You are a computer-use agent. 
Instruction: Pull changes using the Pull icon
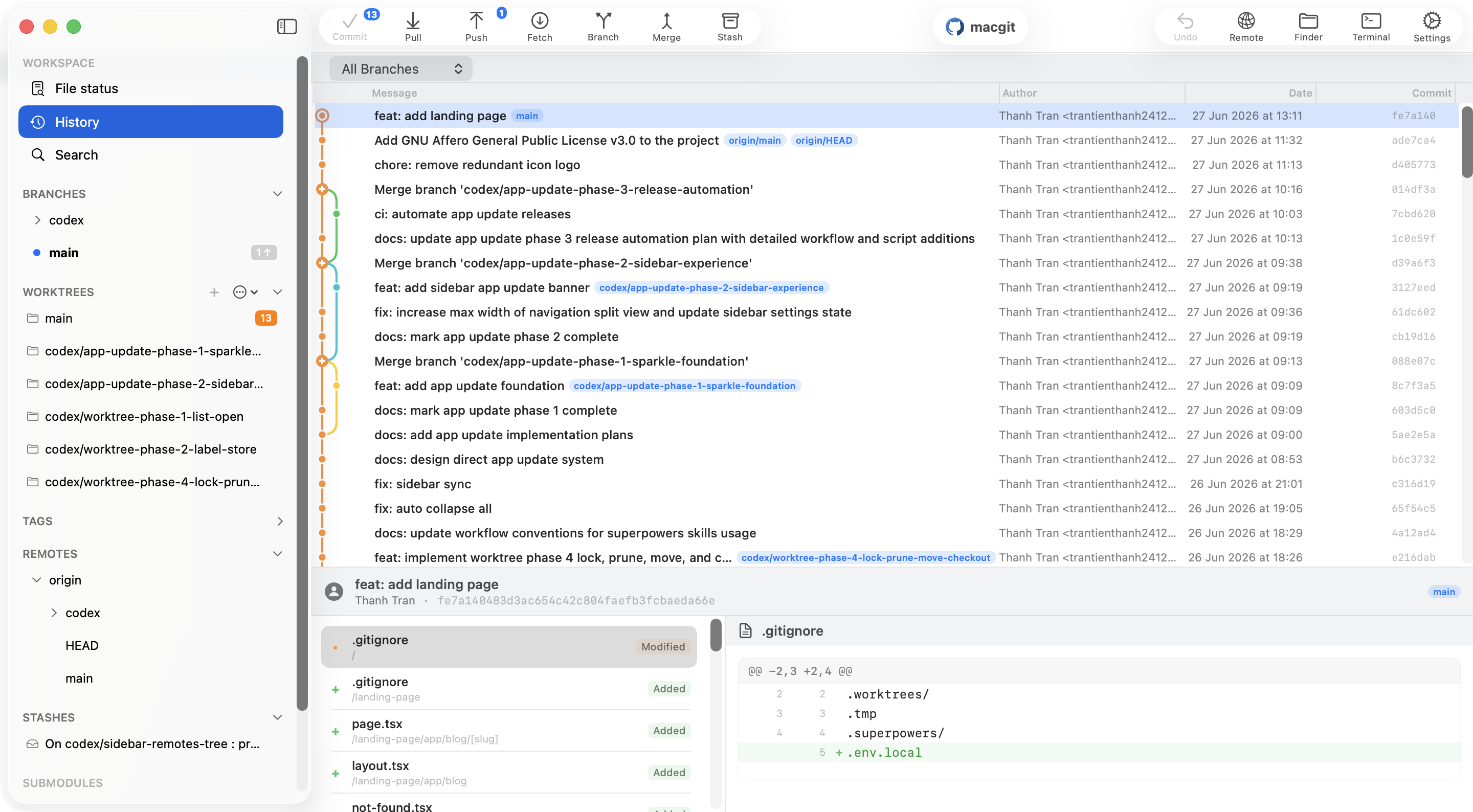[413, 26]
